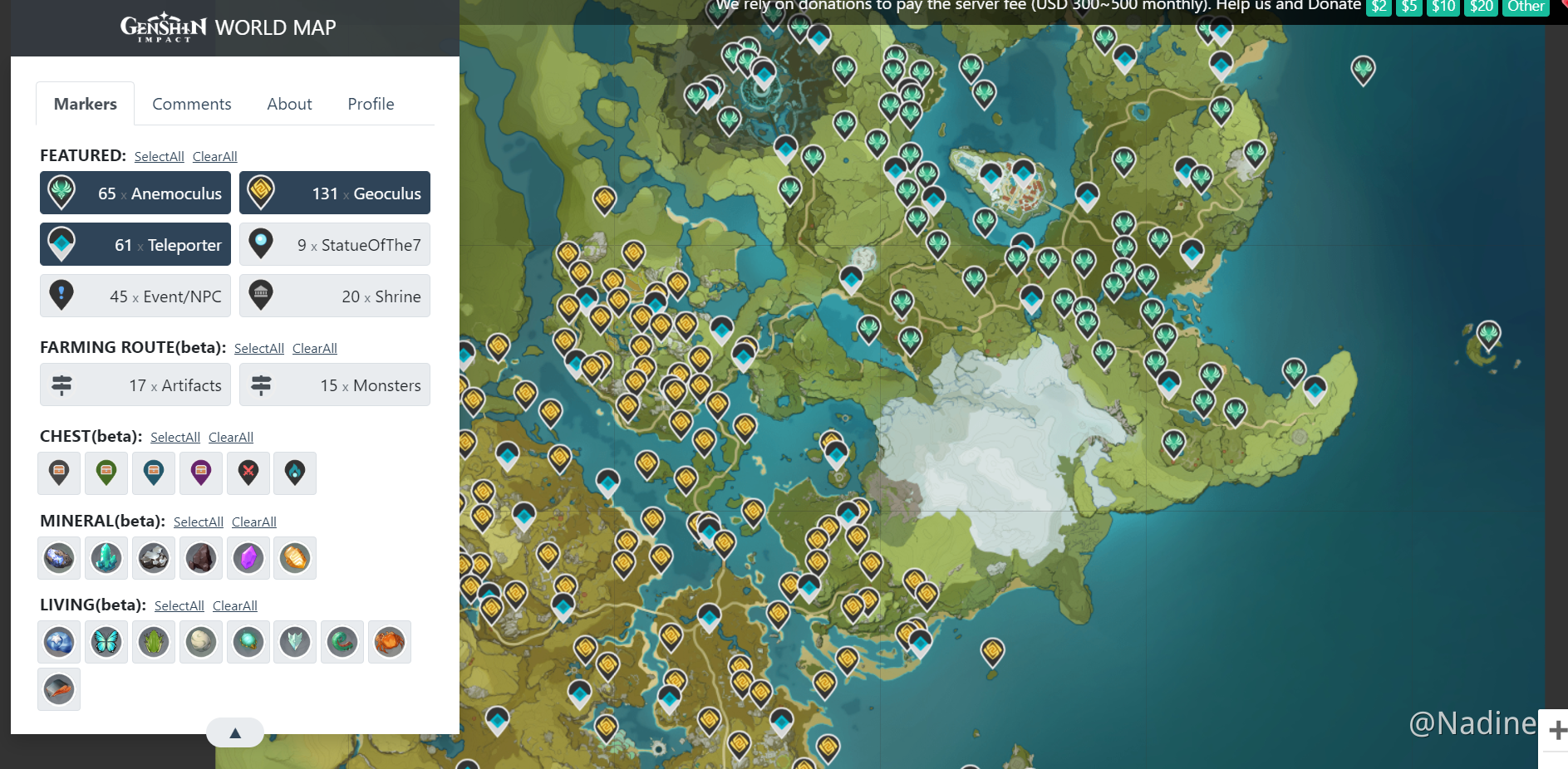Enable the 20 x Shrine markers
Screen dimensions: 1568x769
(x=335, y=296)
